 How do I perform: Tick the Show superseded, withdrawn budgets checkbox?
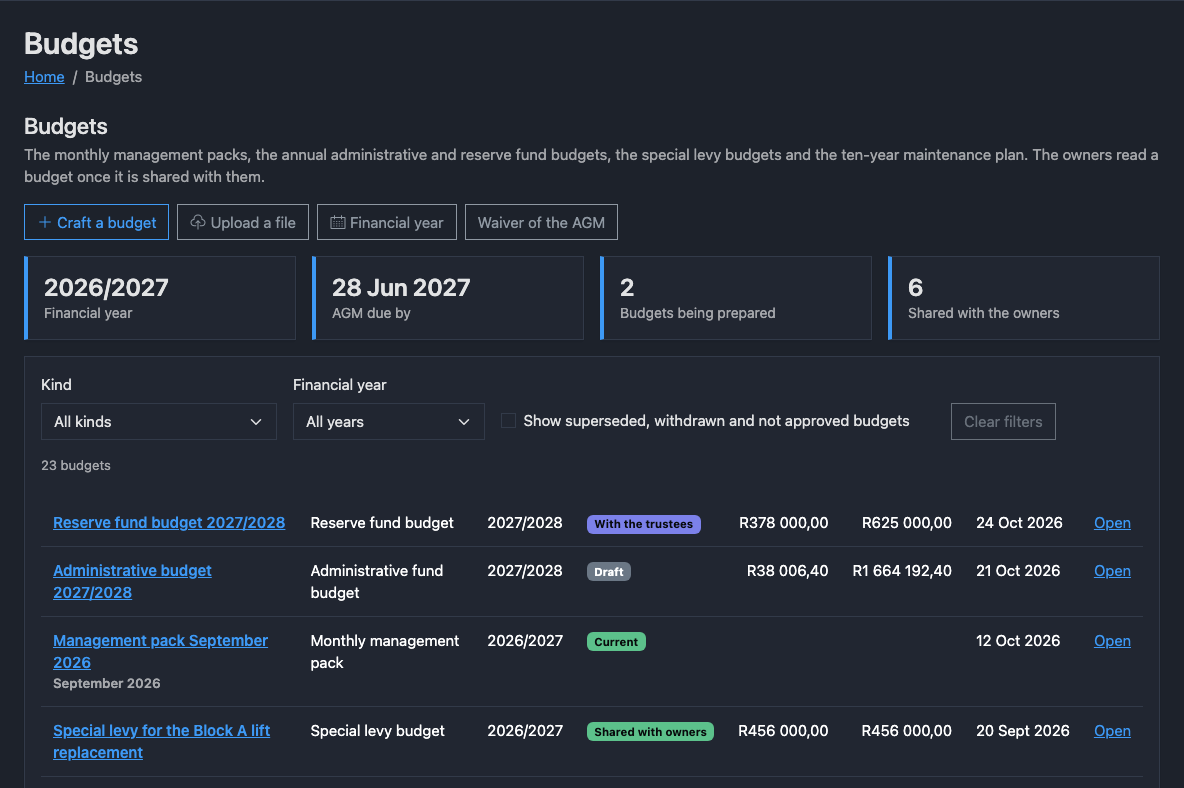pos(508,420)
